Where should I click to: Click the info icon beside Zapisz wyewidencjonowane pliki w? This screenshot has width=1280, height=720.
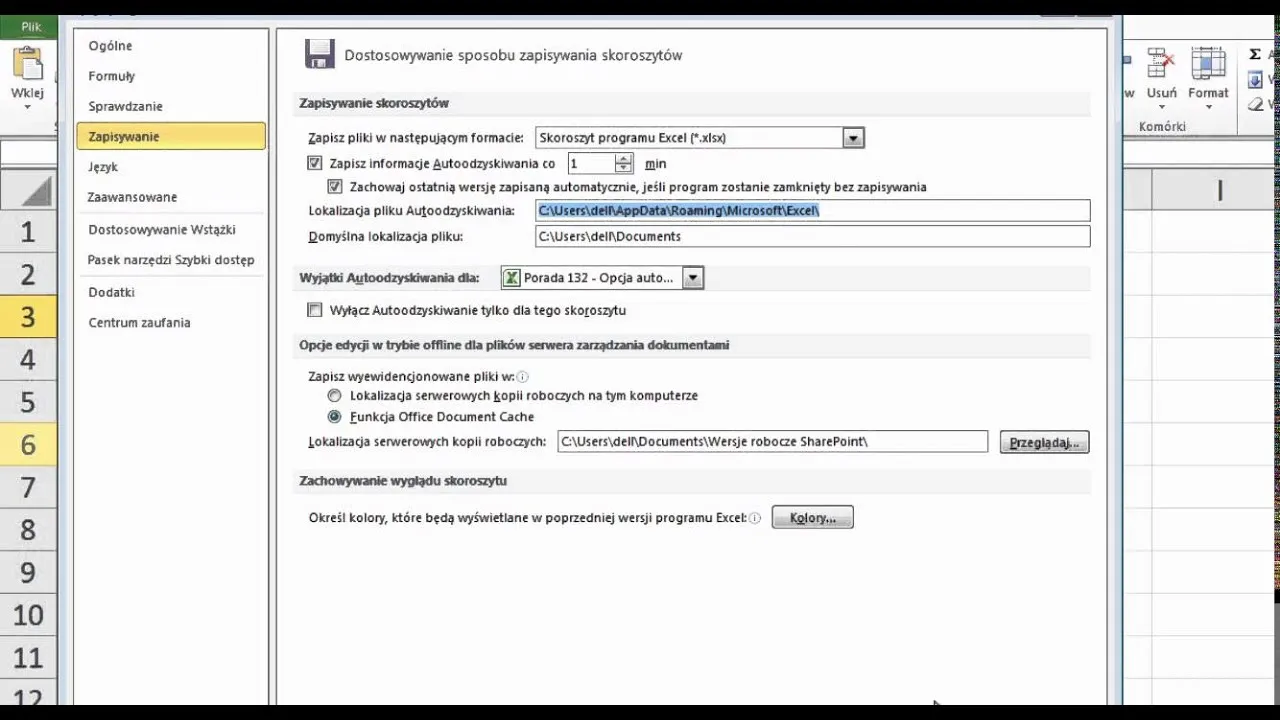pyautogui.click(x=523, y=377)
